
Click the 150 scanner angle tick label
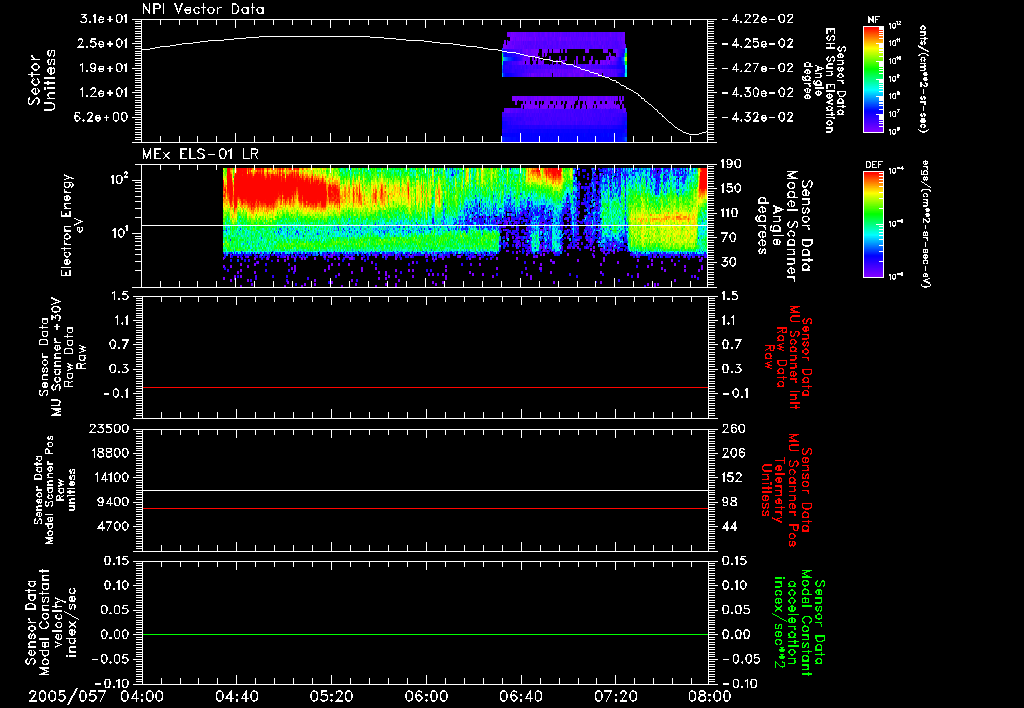731,188
